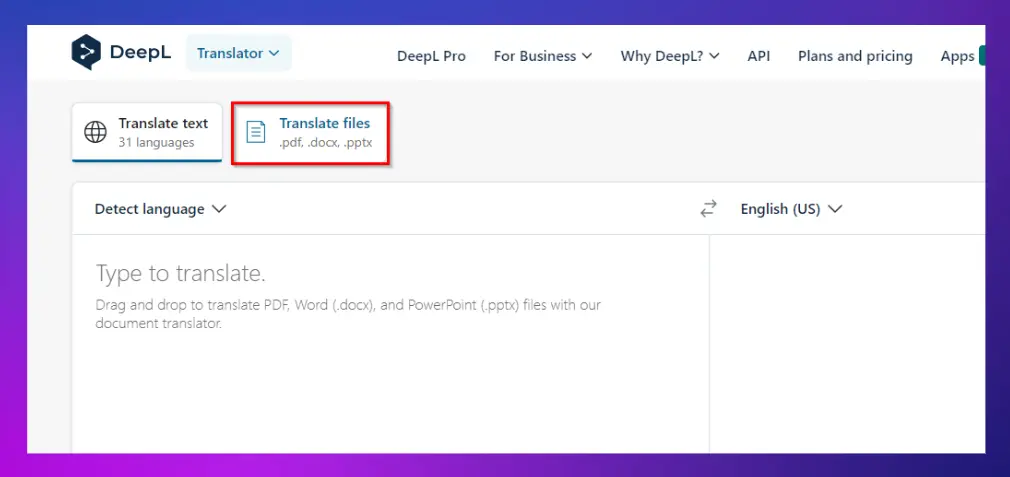
Task: Open Plans and pricing page
Action: click(x=855, y=56)
